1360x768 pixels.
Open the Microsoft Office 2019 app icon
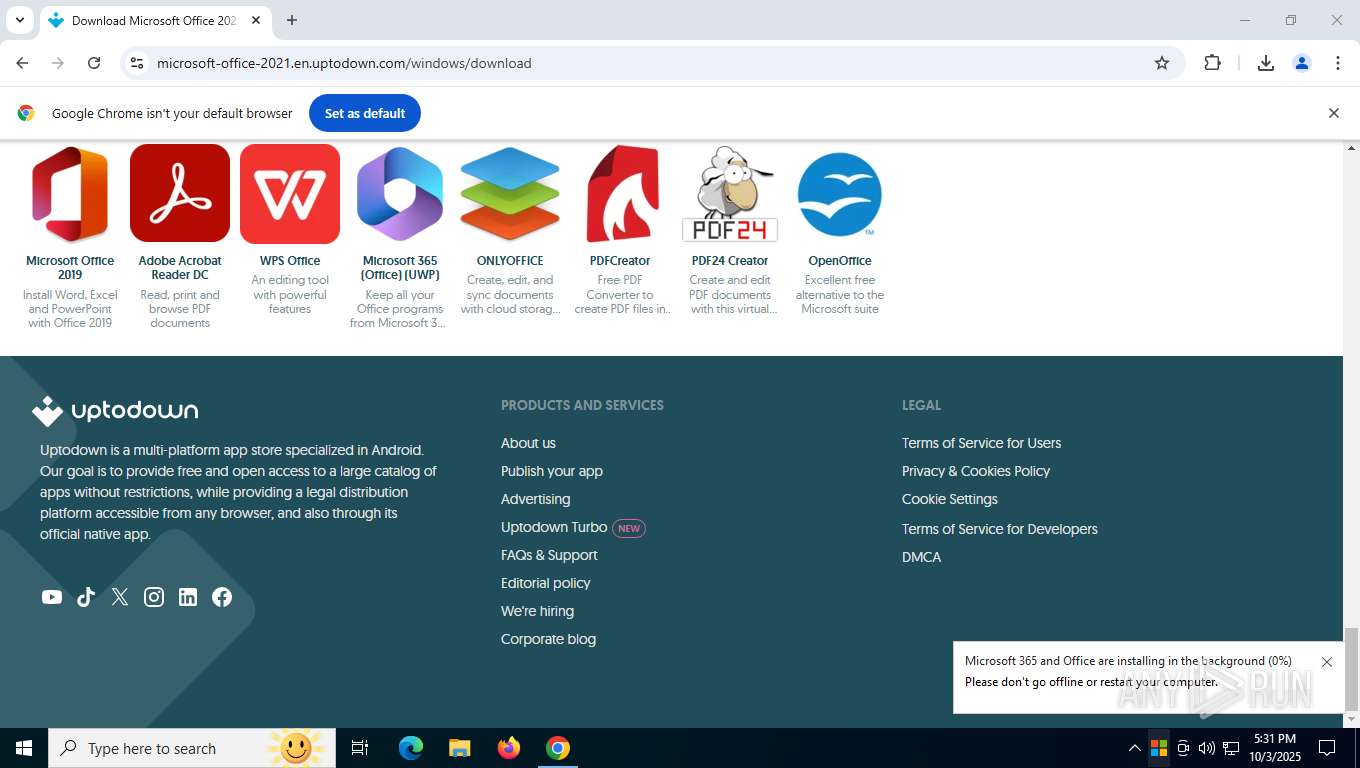[x=70, y=194]
